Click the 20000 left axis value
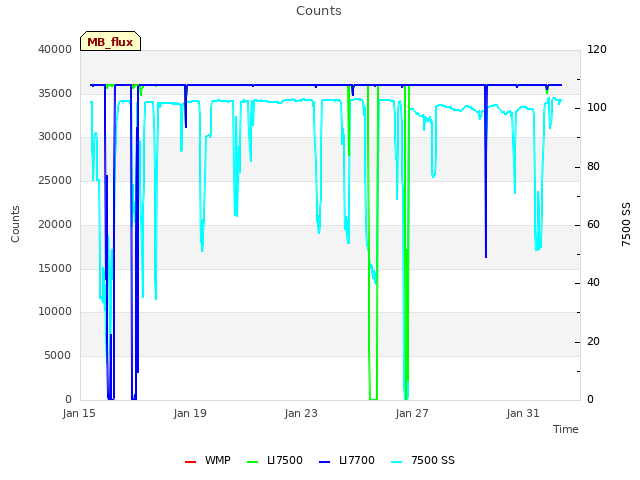The image size is (640, 480). (55, 224)
